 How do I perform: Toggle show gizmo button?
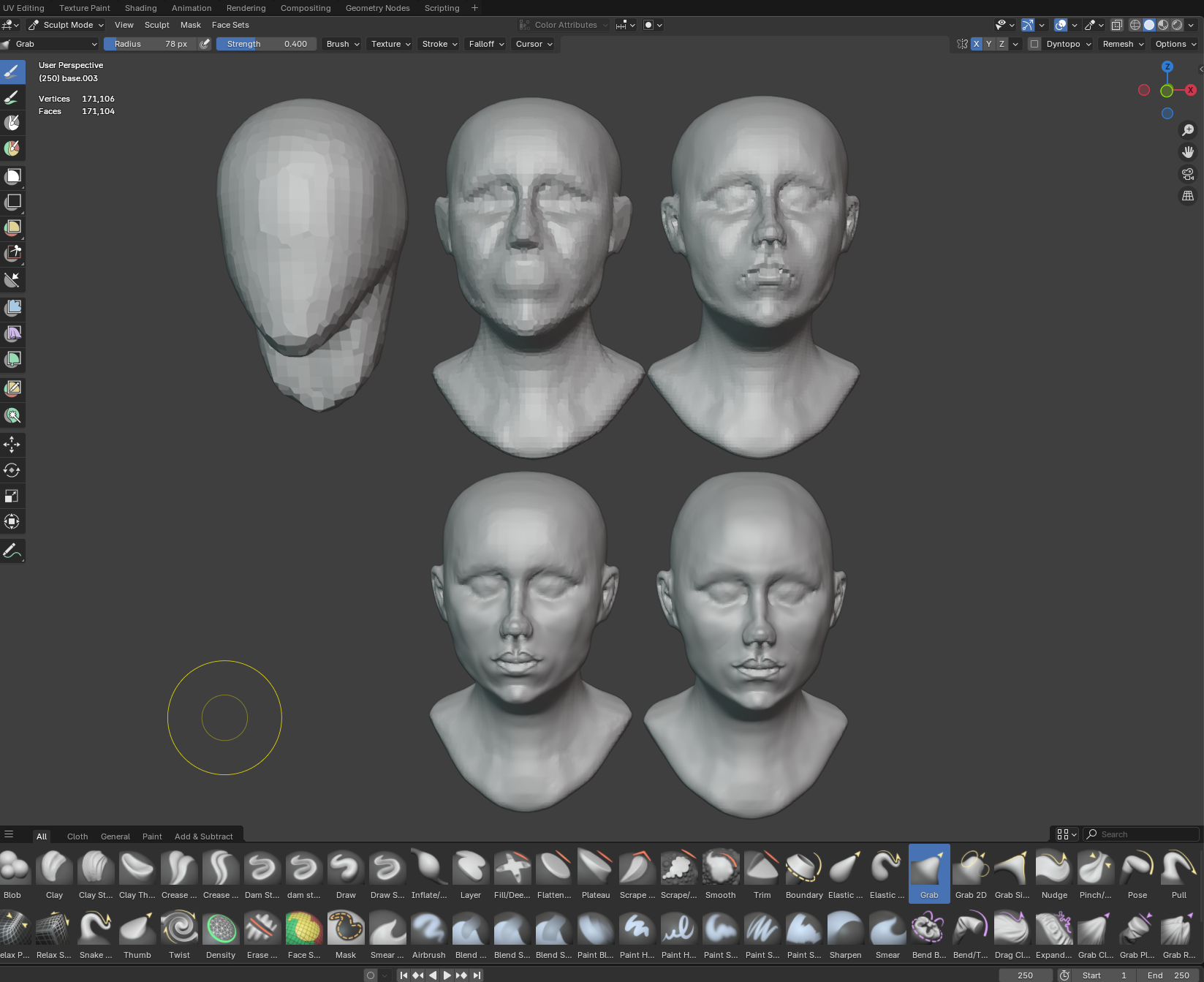tap(1027, 25)
